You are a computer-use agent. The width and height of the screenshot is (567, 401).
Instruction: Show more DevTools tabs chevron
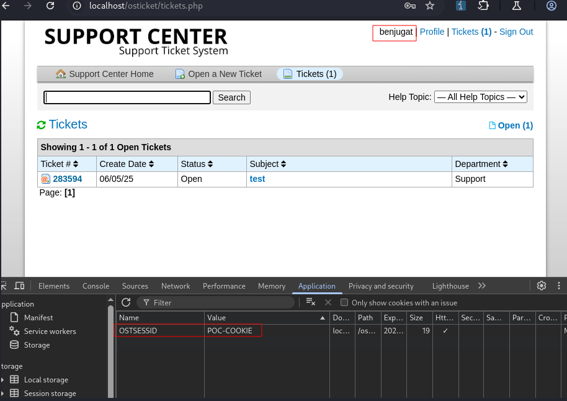[482, 286]
